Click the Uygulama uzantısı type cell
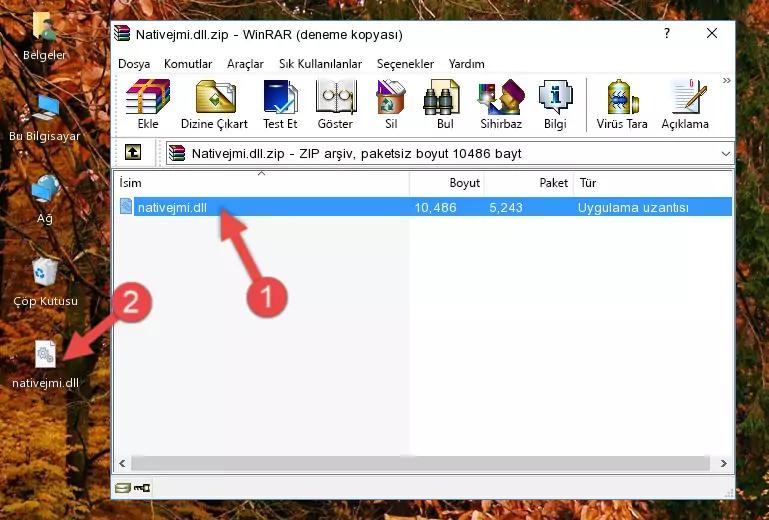This screenshot has height=520, width=769. tap(633, 208)
